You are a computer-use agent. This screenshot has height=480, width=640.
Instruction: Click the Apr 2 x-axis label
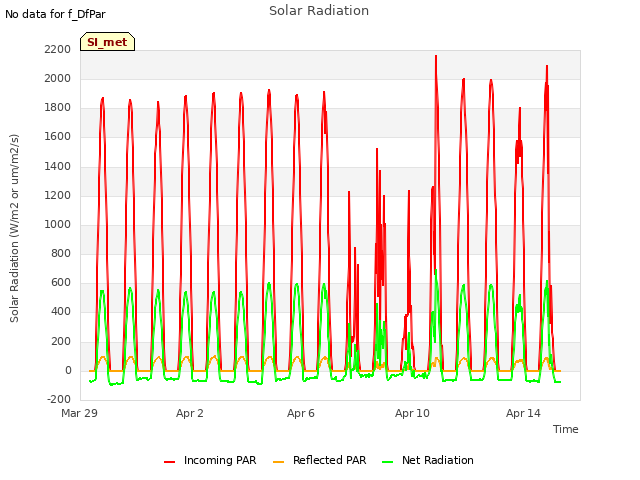[190, 413]
